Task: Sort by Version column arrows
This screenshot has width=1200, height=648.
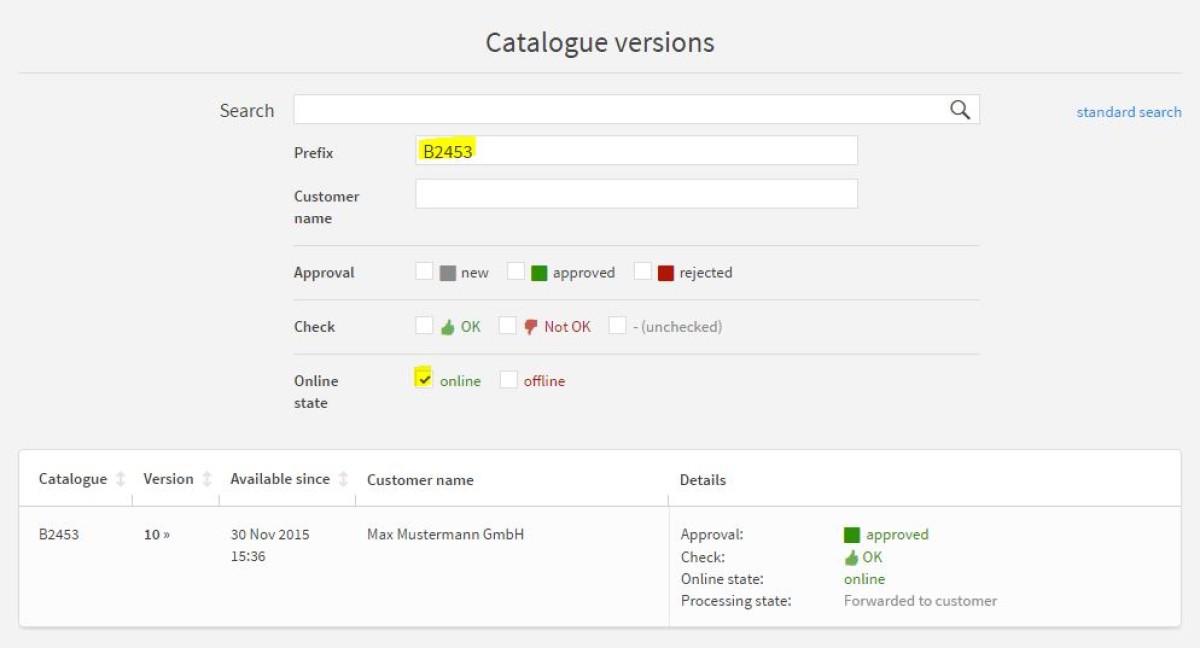Action: click(x=207, y=479)
